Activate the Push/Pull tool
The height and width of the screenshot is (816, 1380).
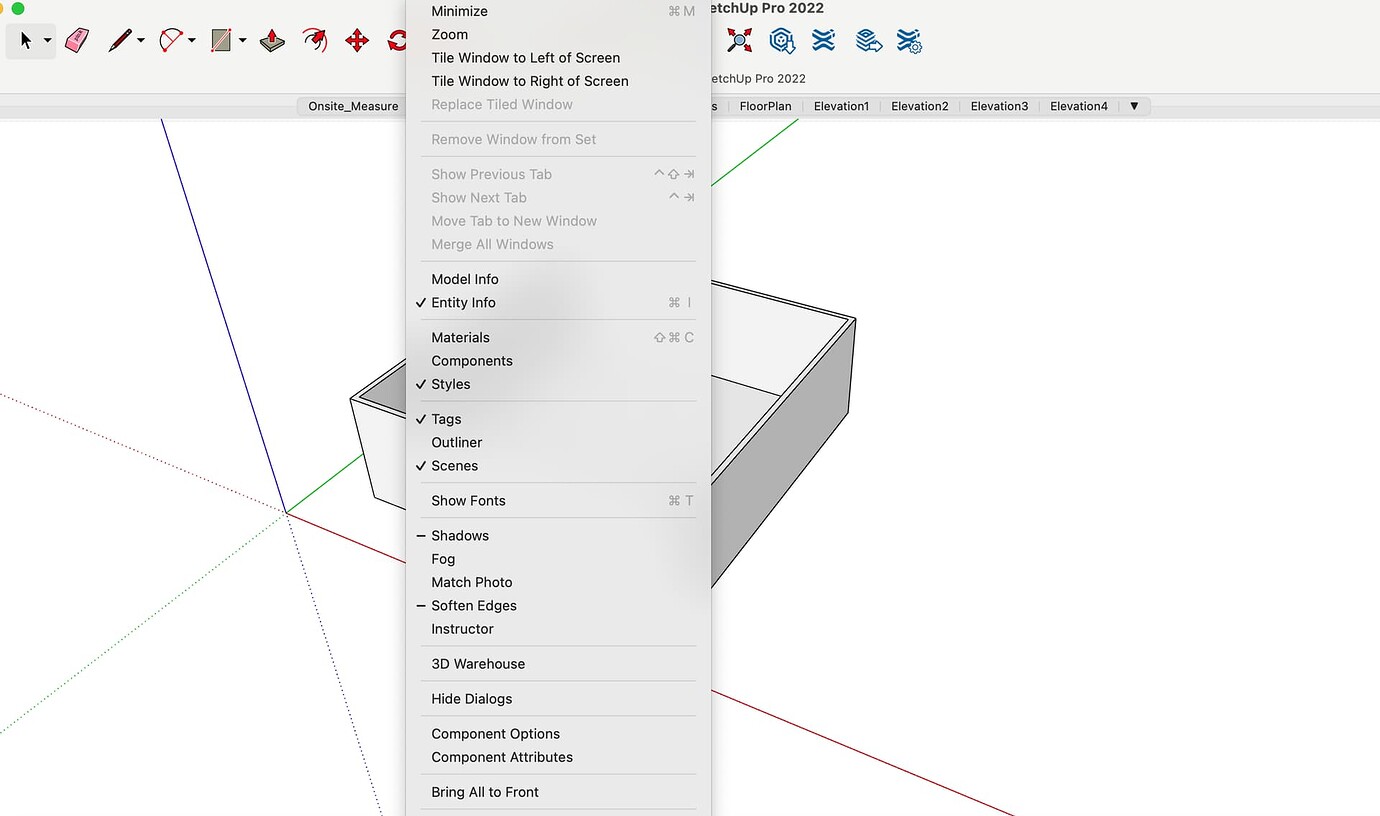point(271,40)
